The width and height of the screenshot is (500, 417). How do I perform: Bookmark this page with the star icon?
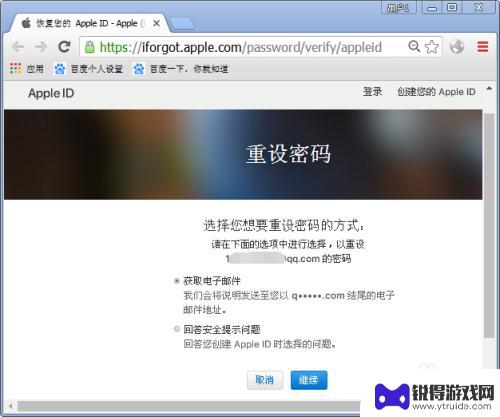(x=432, y=47)
